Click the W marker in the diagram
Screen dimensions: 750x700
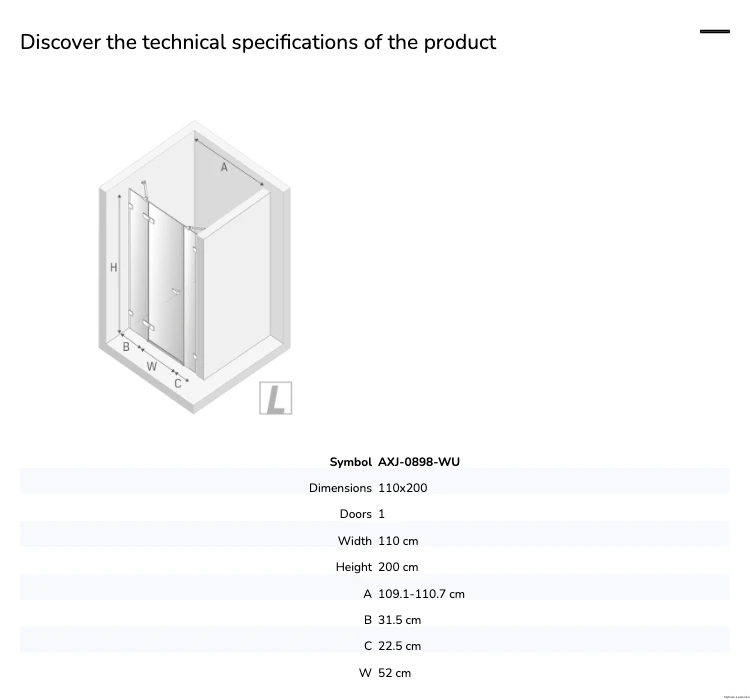pyautogui.click(x=152, y=367)
